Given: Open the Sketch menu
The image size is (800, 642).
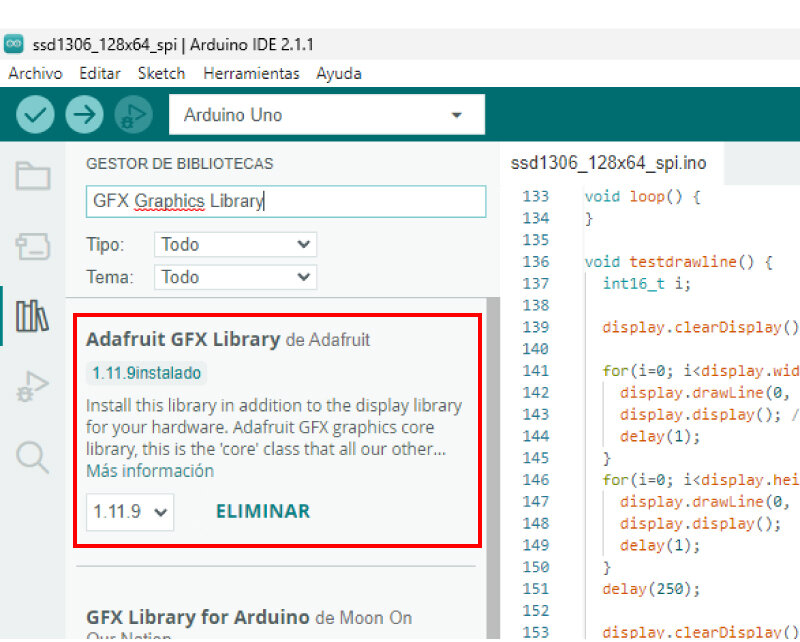Looking at the screenshot, I should [x=161, y=73].
